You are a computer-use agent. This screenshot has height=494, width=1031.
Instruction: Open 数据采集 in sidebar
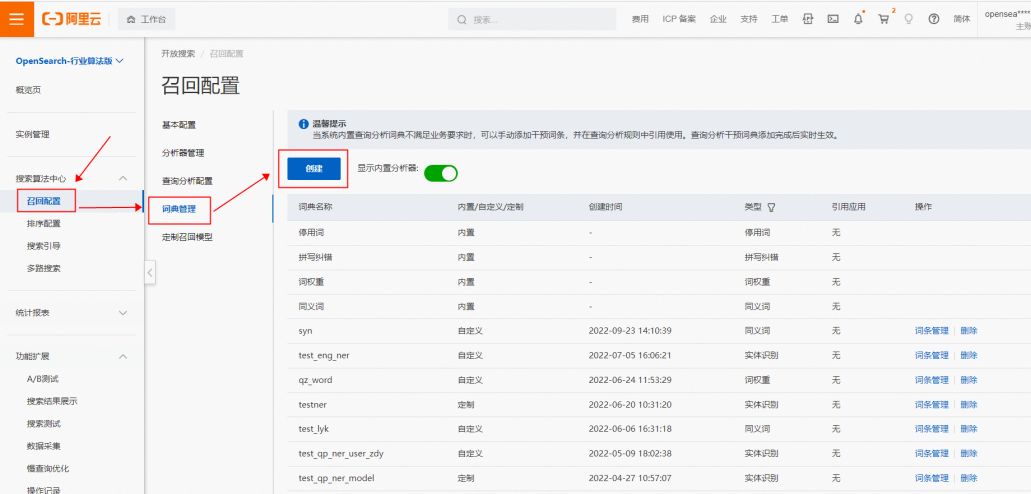point(43,446)
